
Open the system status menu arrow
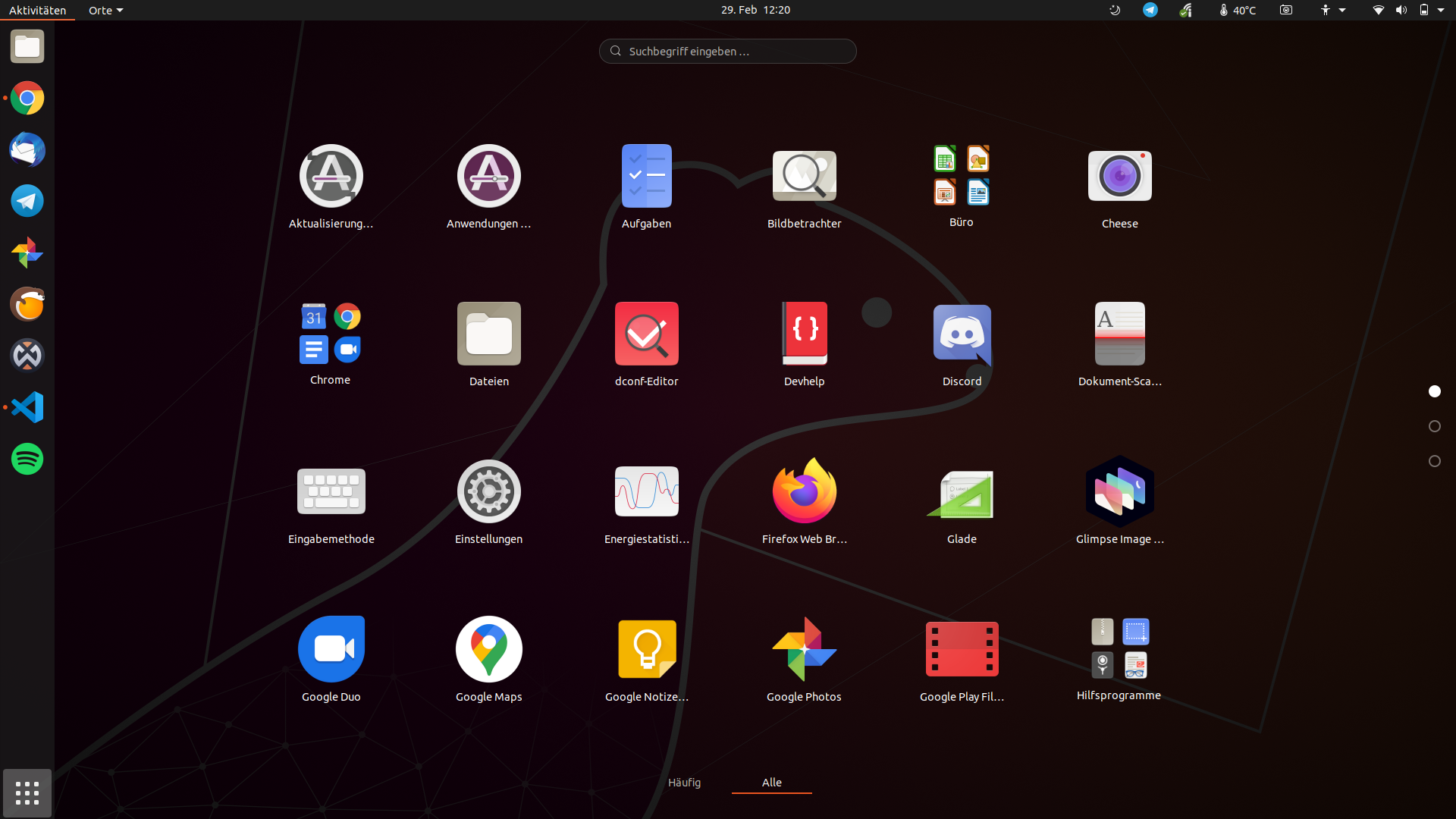click(1441, 10)
